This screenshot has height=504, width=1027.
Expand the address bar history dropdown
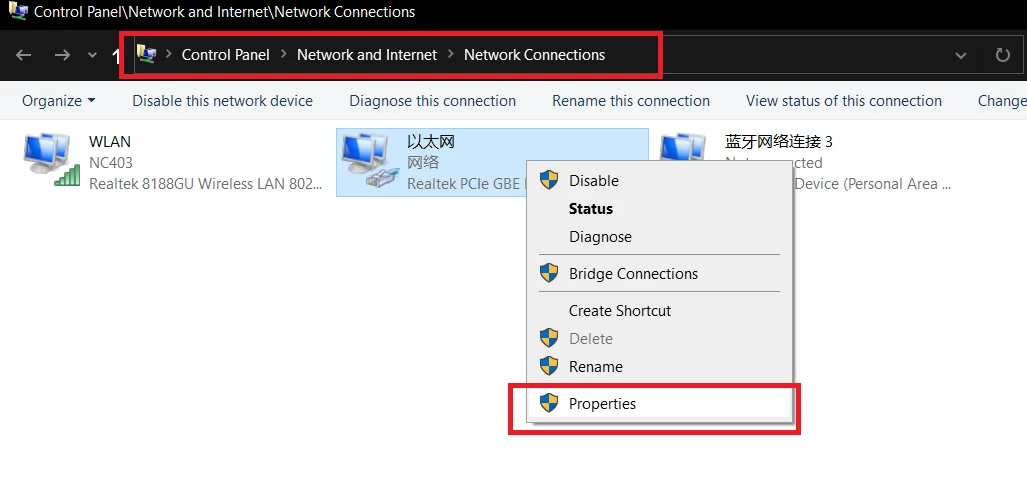961,55
